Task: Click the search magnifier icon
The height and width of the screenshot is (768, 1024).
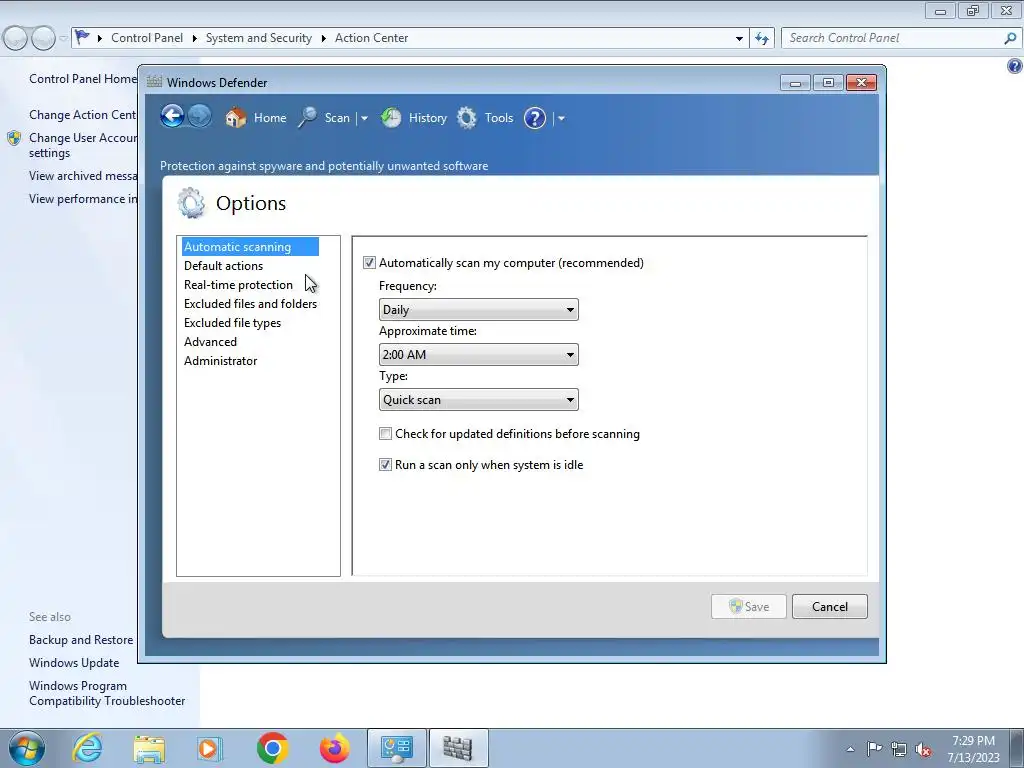Action: pos(1010,38)
